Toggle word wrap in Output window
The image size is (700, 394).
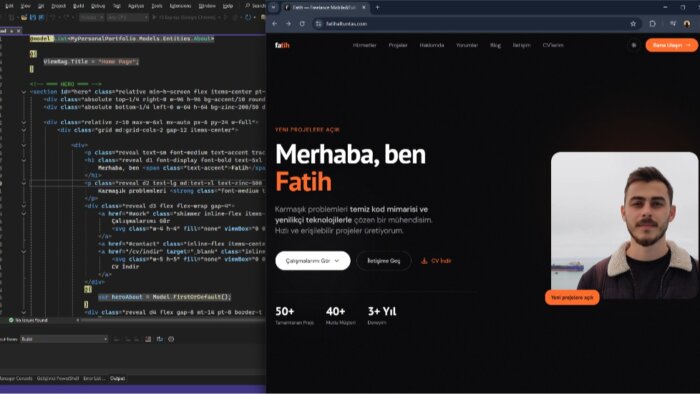(x=160, y=339)
